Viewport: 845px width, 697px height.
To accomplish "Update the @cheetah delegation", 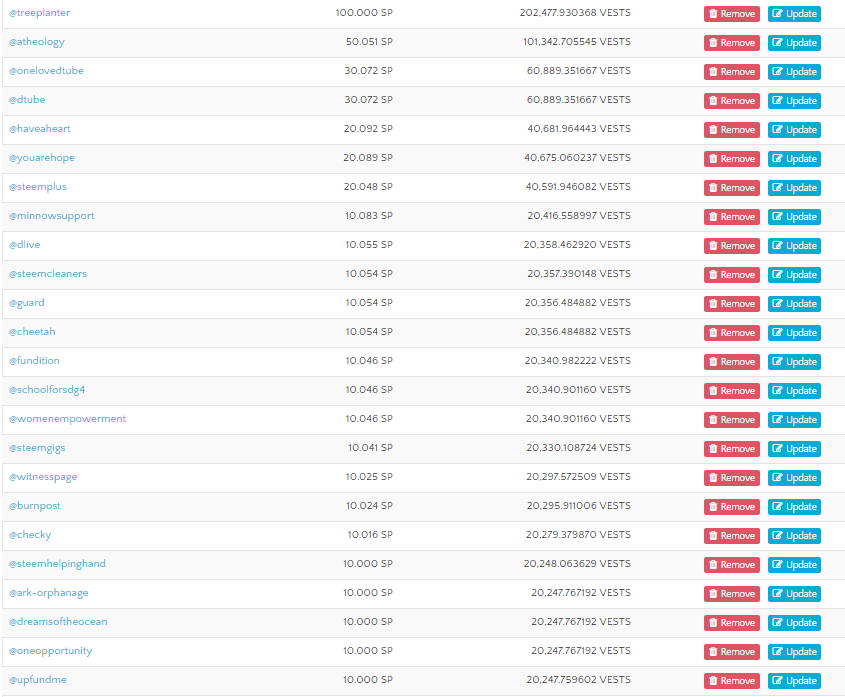I will [x=794, y=333].
